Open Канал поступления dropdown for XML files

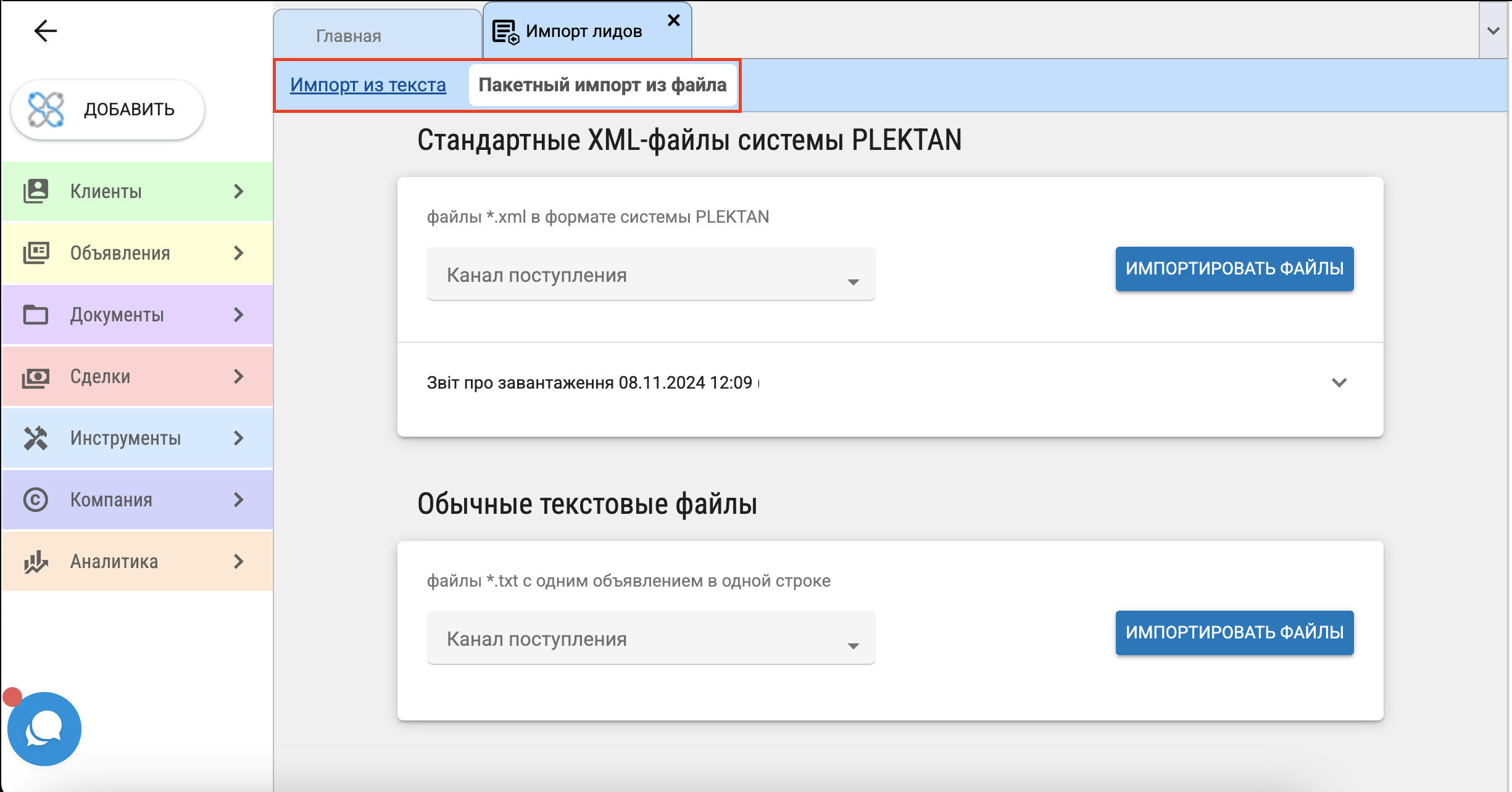click(x=651, y=274)
